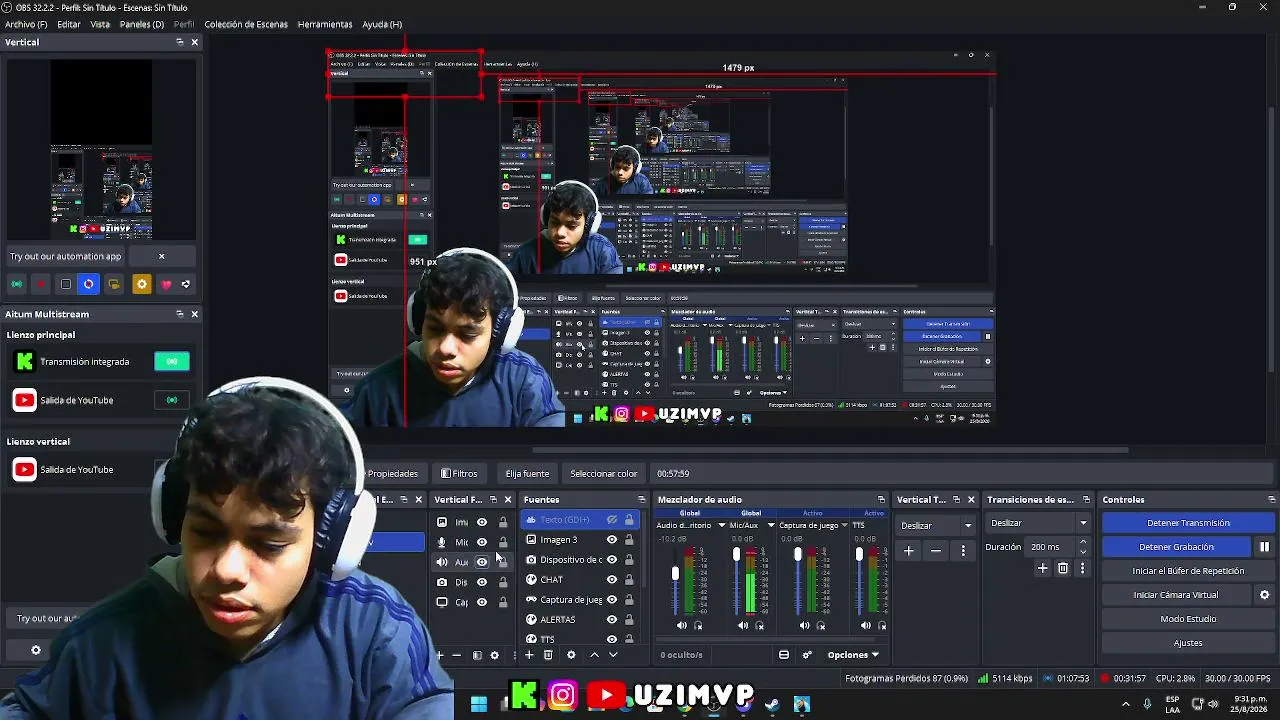Click the pink heart icon
The image size is (1280, 720).
click(166, 284)
